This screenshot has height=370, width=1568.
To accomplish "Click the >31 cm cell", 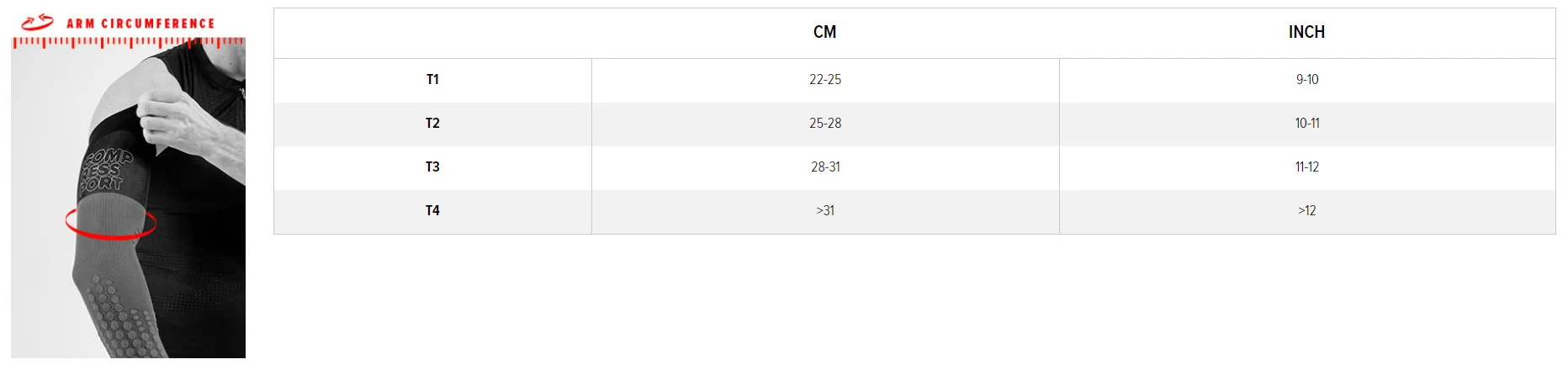I will point(824,211).
